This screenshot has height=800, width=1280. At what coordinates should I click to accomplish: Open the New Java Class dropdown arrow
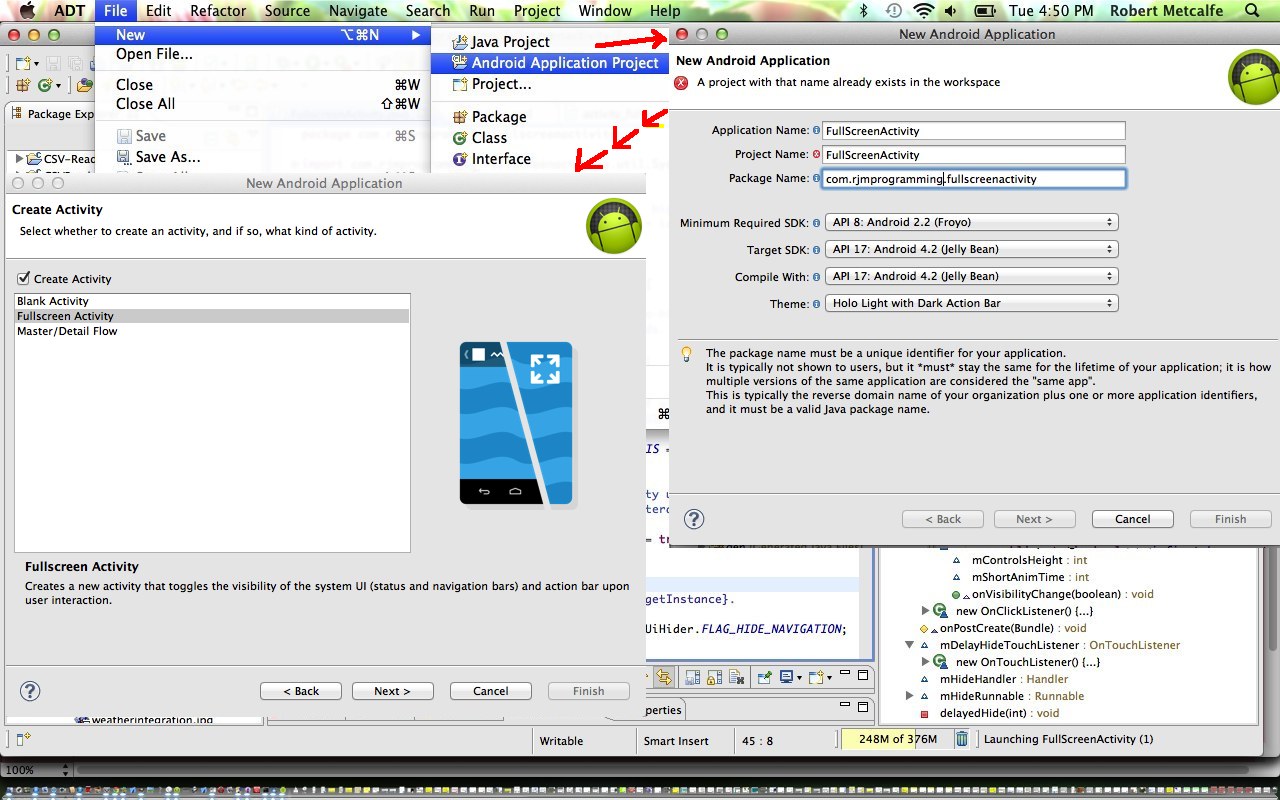pos(59,86)
